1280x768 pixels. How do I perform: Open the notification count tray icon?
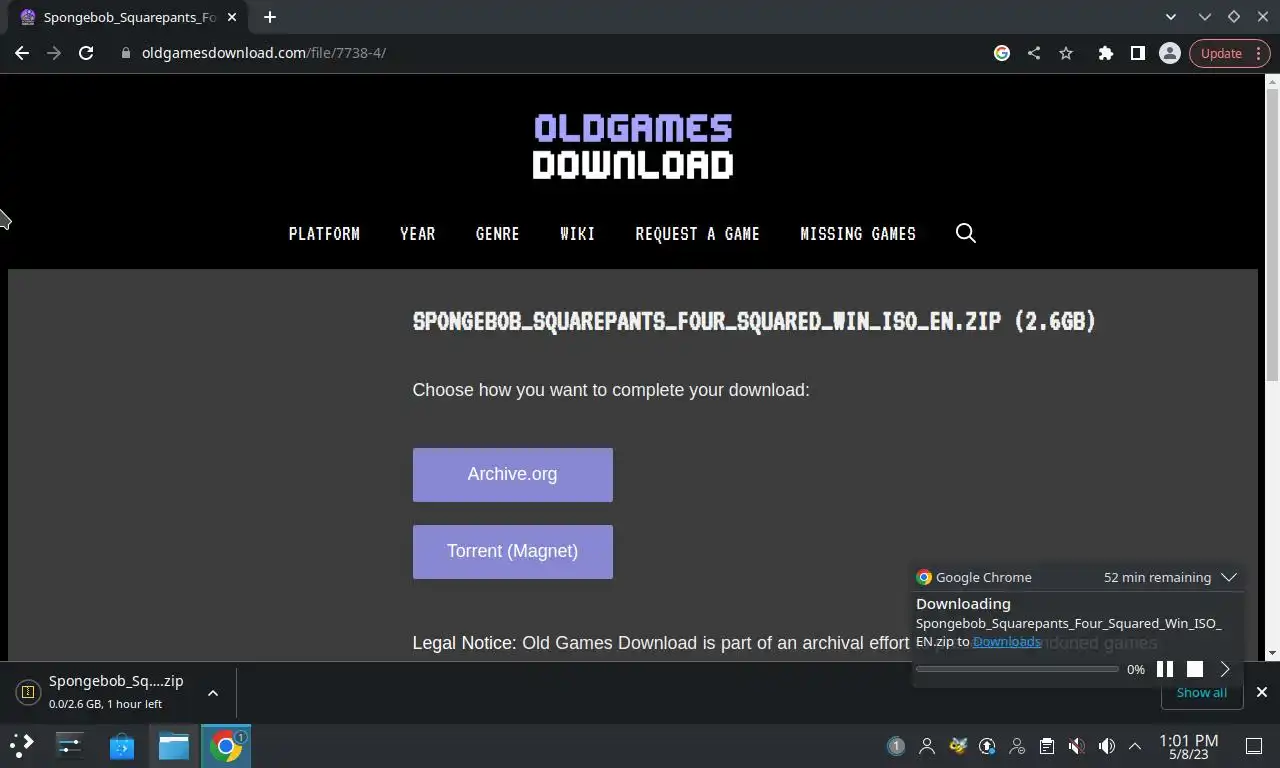(x=896, y=746)
